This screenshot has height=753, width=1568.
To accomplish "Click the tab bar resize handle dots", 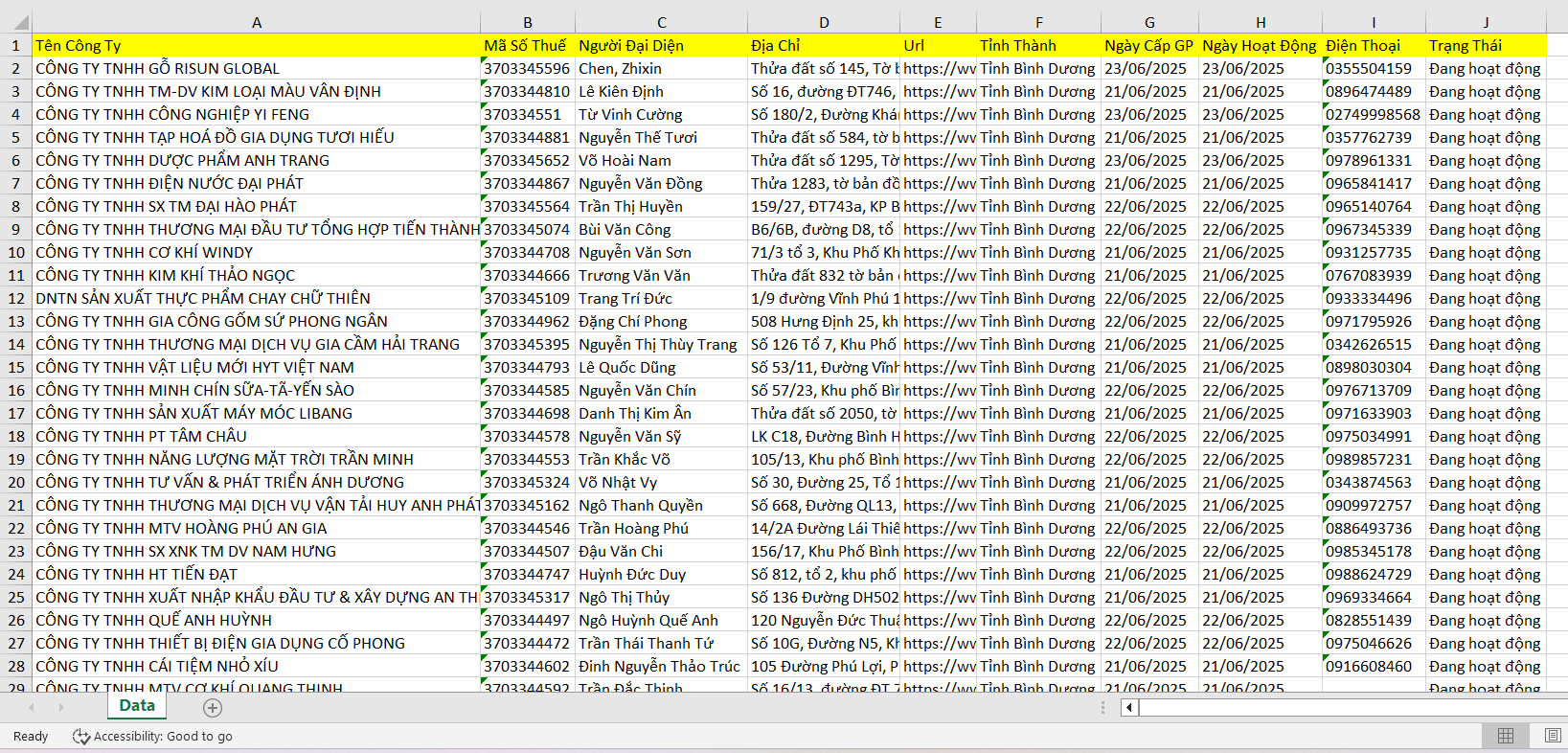I will coord(1102,707).
